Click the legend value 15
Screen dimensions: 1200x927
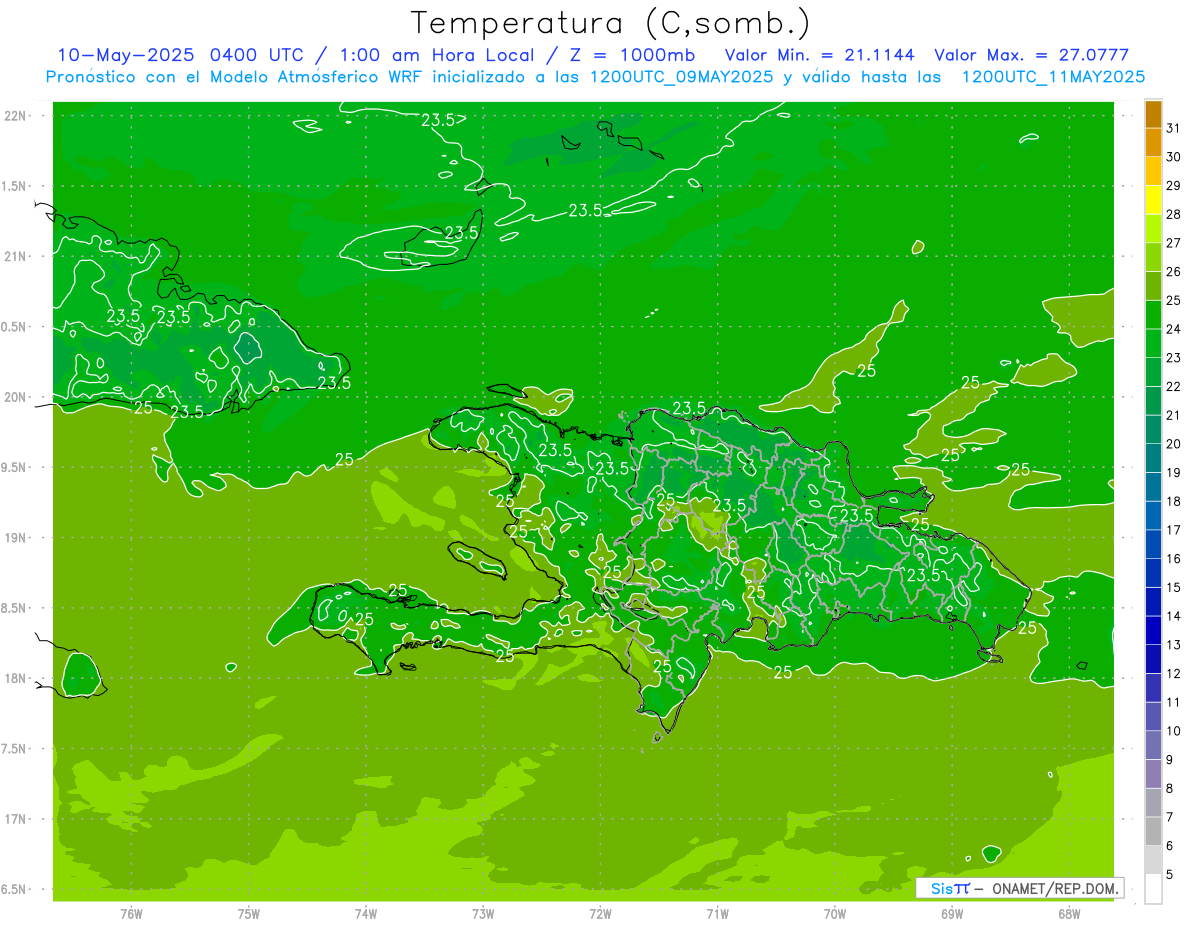[x=1174, y=587]
